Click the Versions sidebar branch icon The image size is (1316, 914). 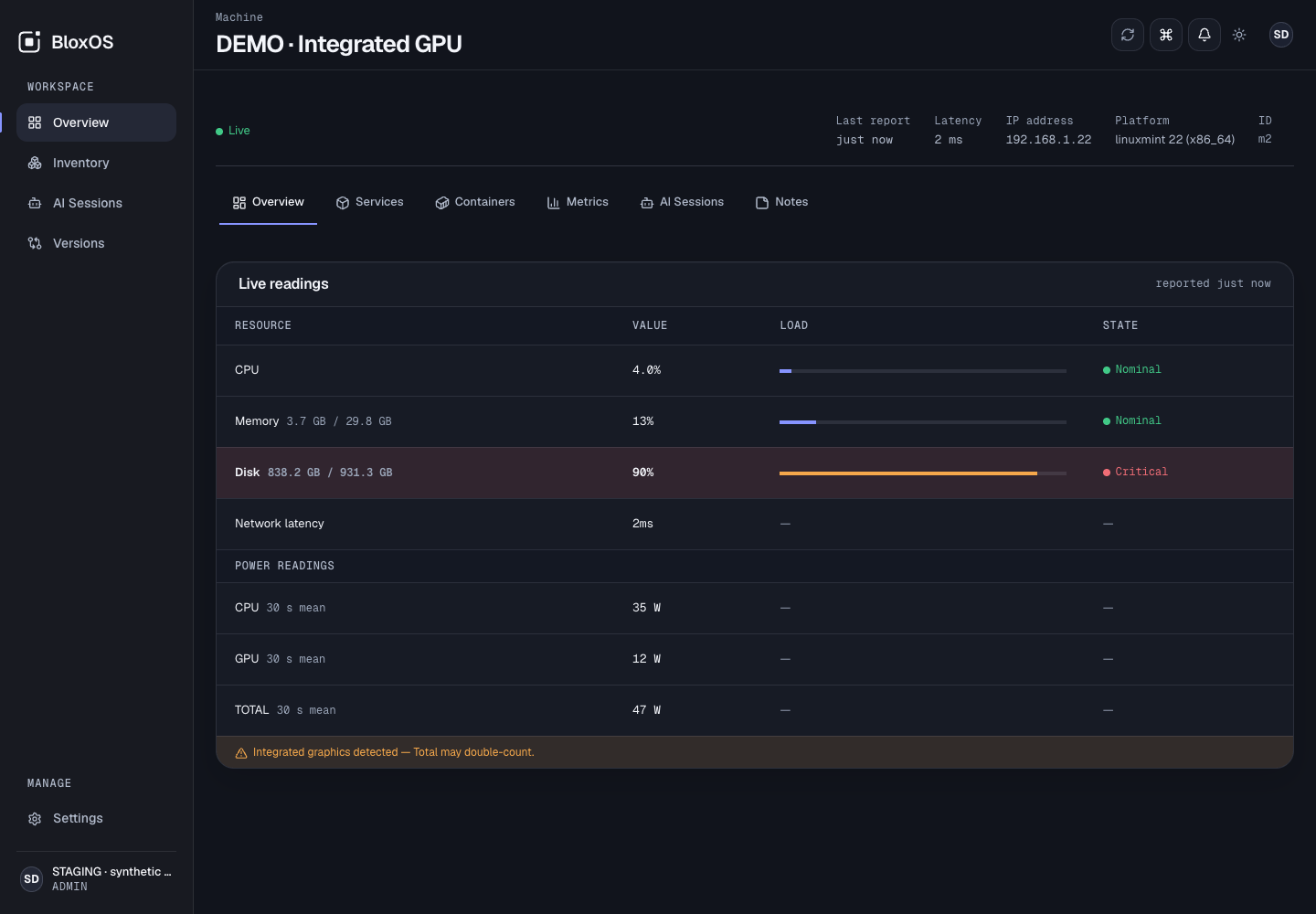tap(35, 243)
